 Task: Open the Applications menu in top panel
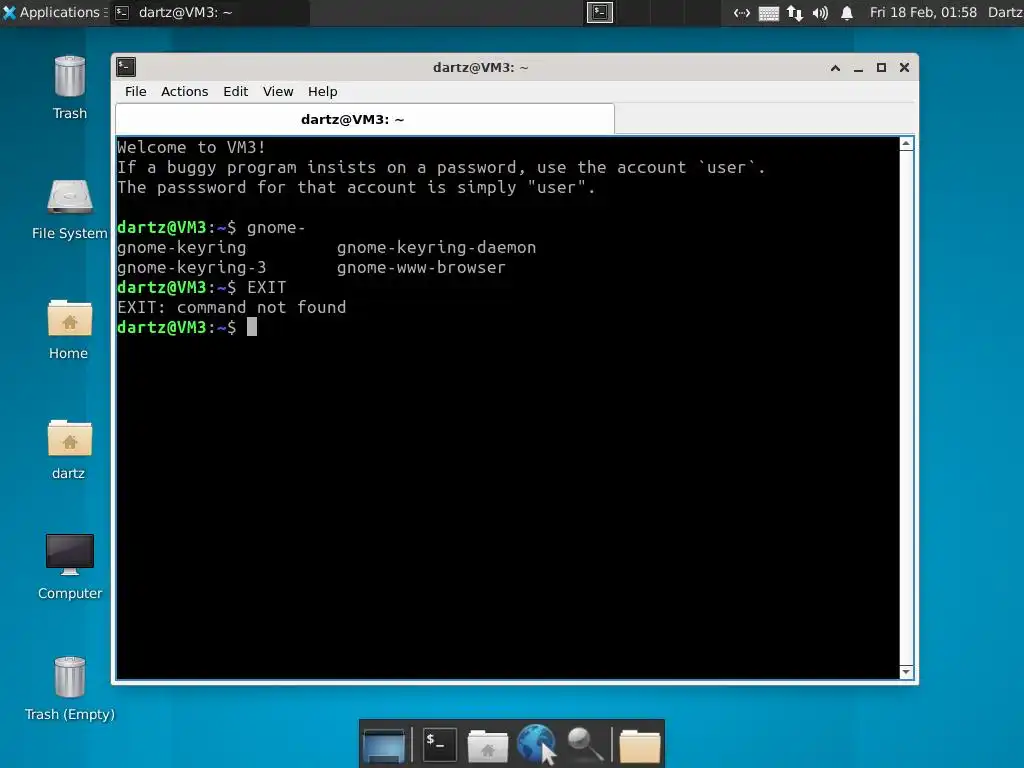coord(54,12)
